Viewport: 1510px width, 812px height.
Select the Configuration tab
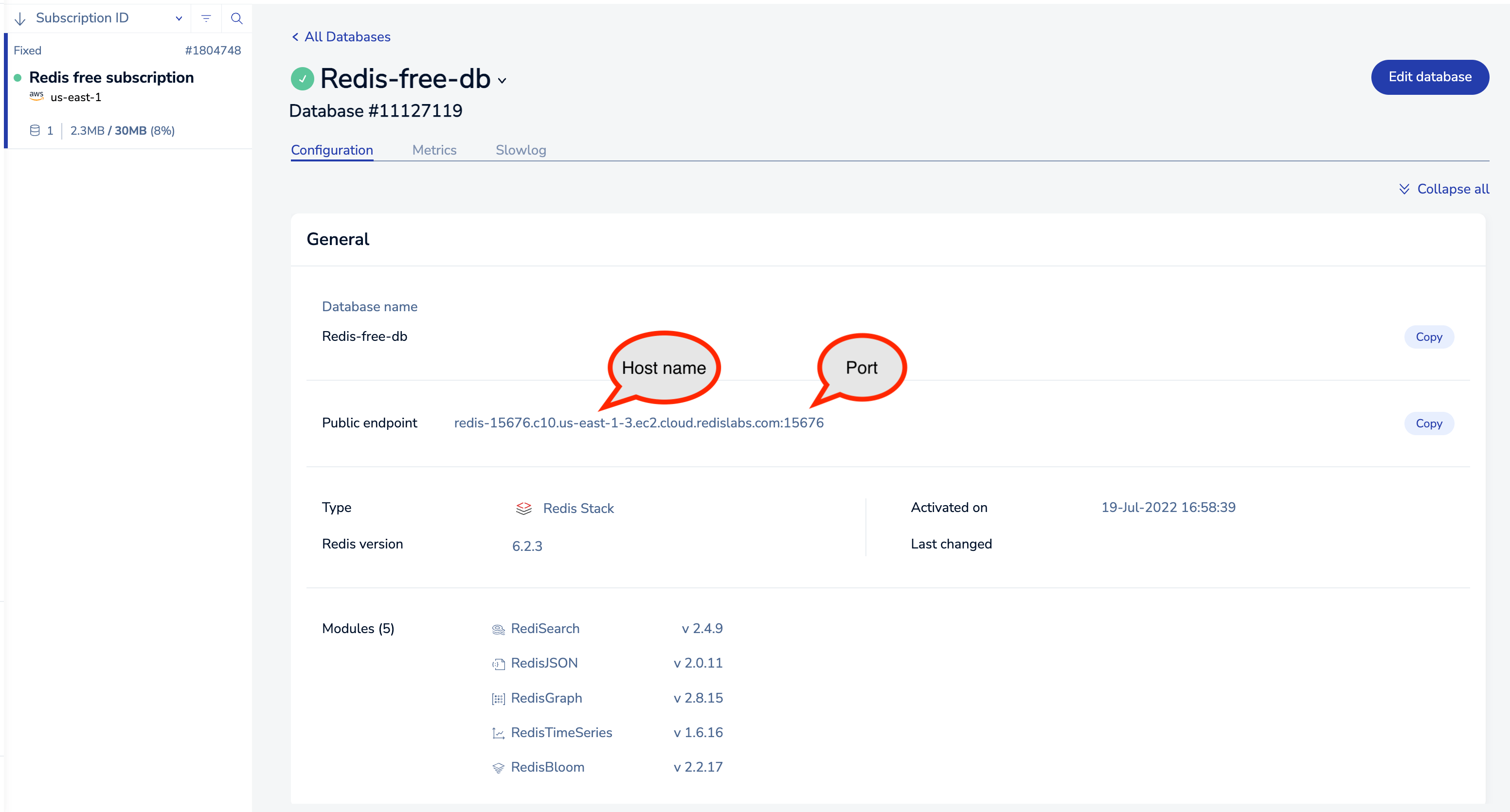pos(332,150)
